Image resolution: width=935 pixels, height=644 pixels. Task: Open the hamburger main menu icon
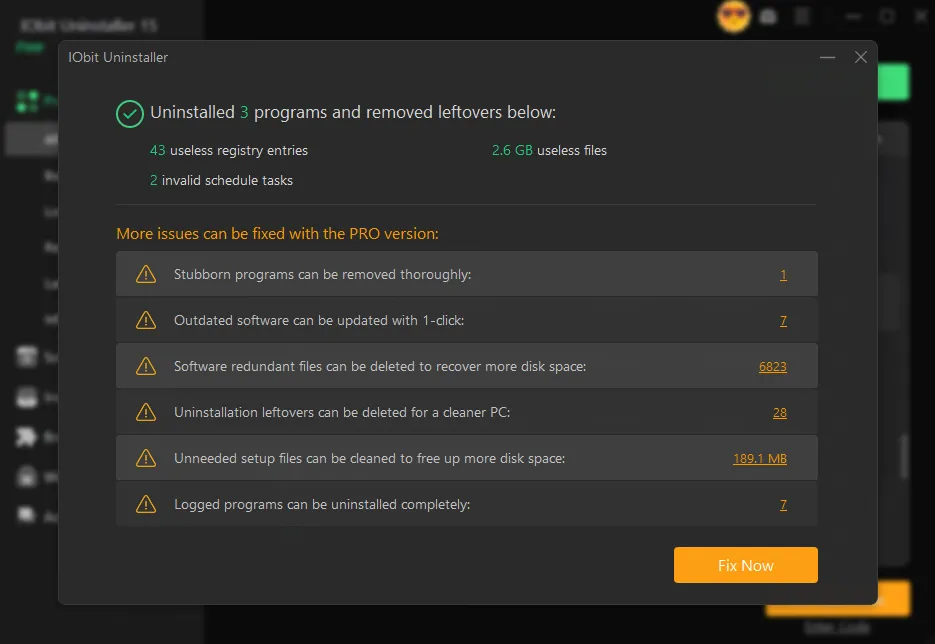click(800, 17)
